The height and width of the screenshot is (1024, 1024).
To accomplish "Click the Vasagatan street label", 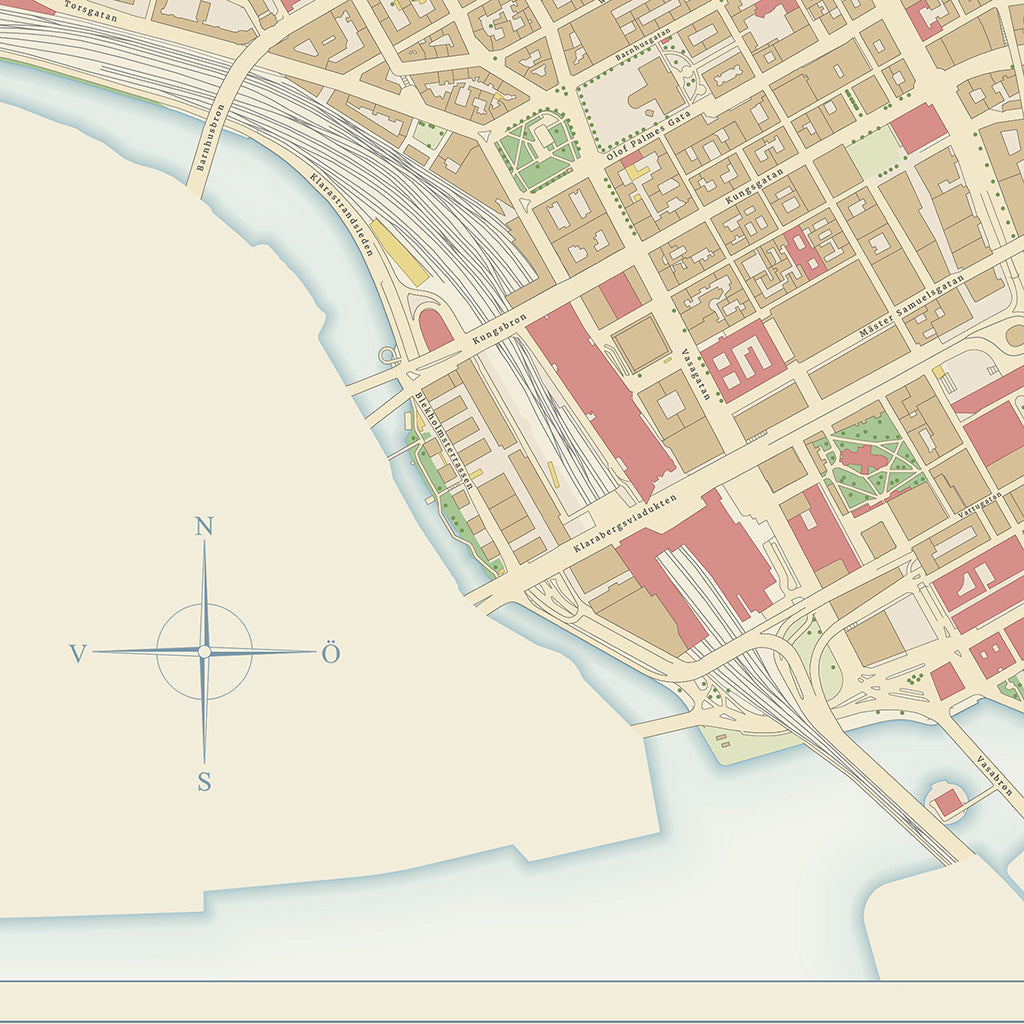I will (x=696, y=374).
